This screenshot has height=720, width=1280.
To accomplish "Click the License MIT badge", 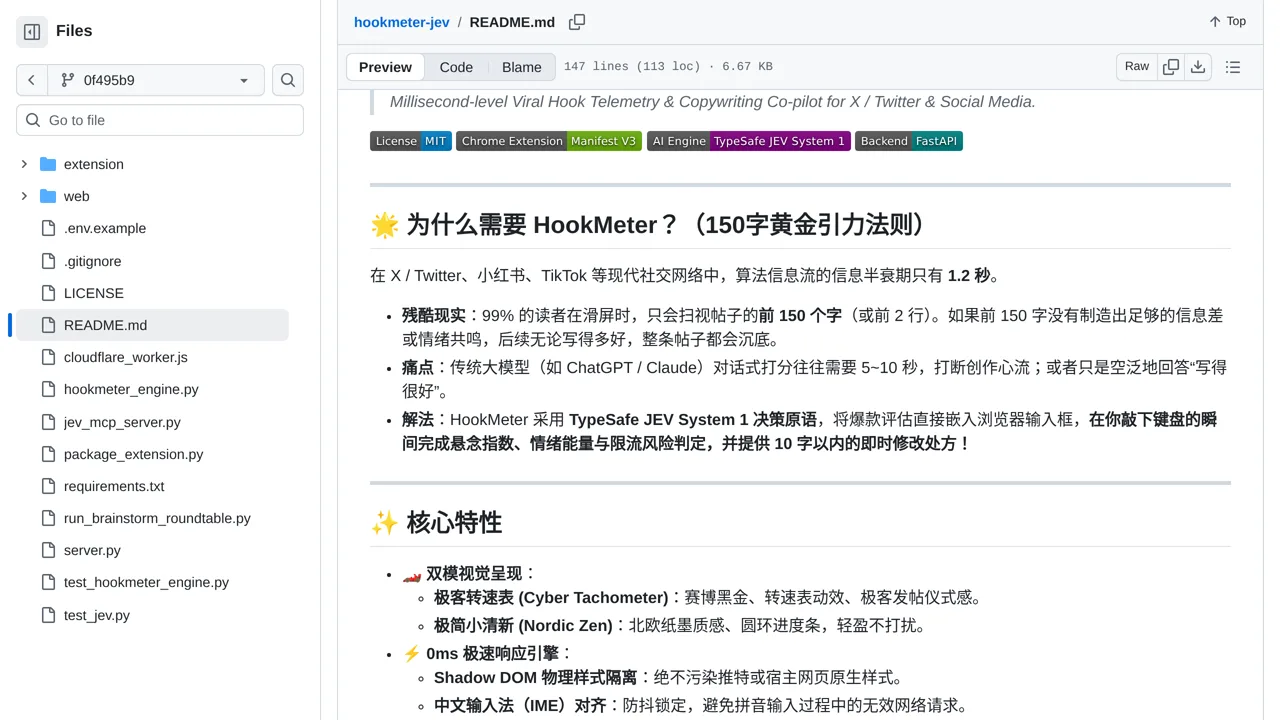I will click(411, 141).
